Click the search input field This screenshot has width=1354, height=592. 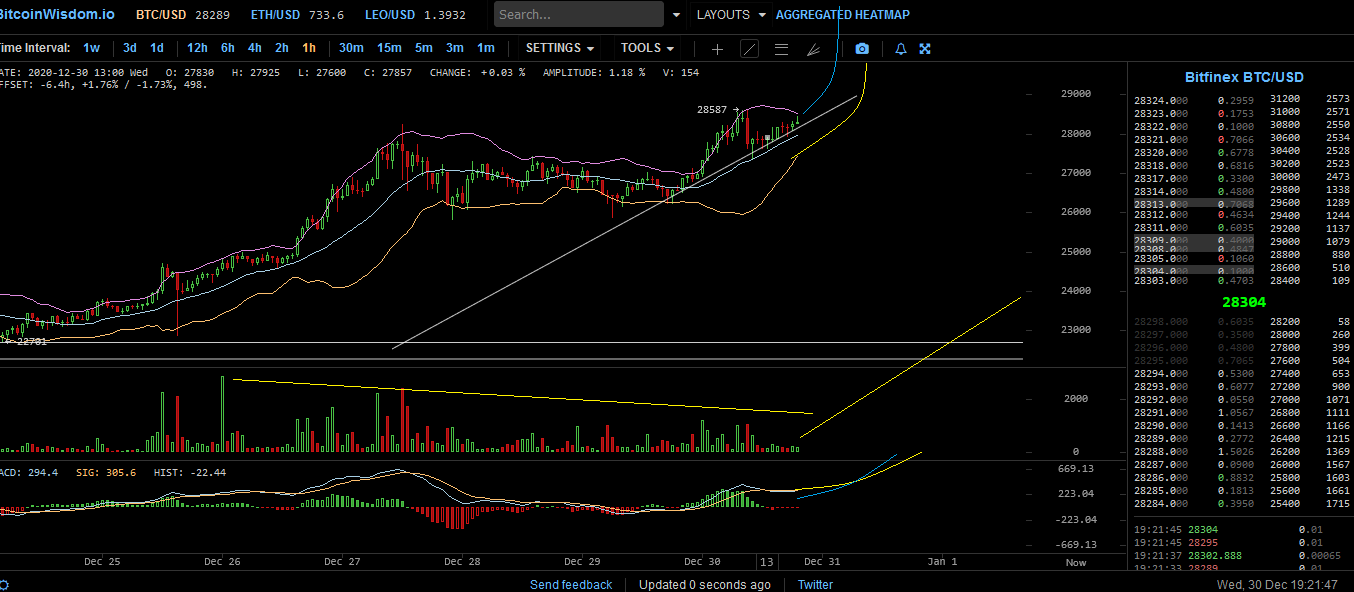click(579, 14)
